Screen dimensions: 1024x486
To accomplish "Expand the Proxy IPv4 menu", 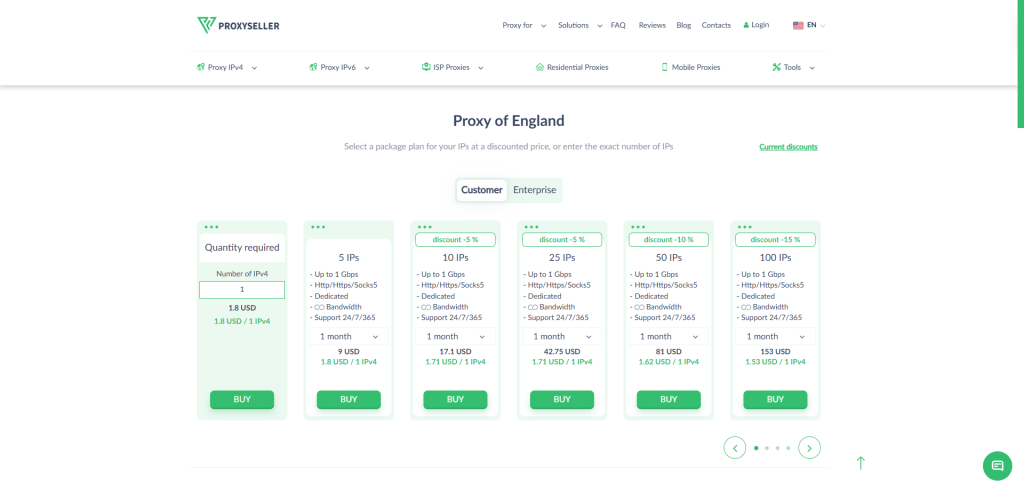I will (x=227, y=68).
